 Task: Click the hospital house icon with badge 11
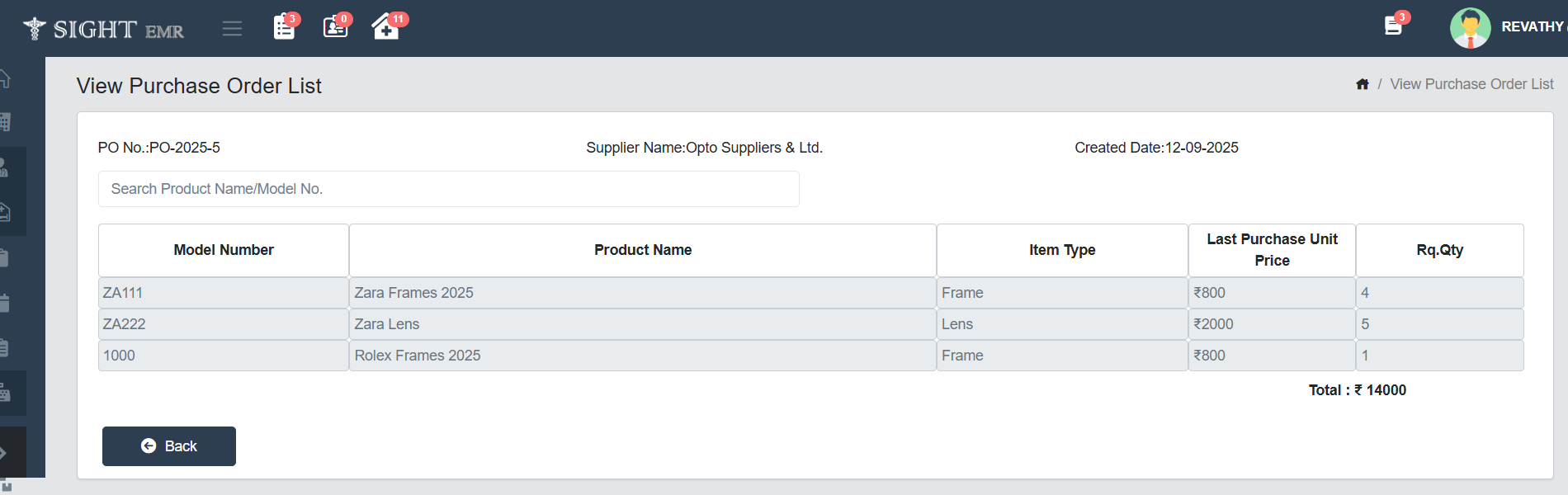[x=385, y=27]
